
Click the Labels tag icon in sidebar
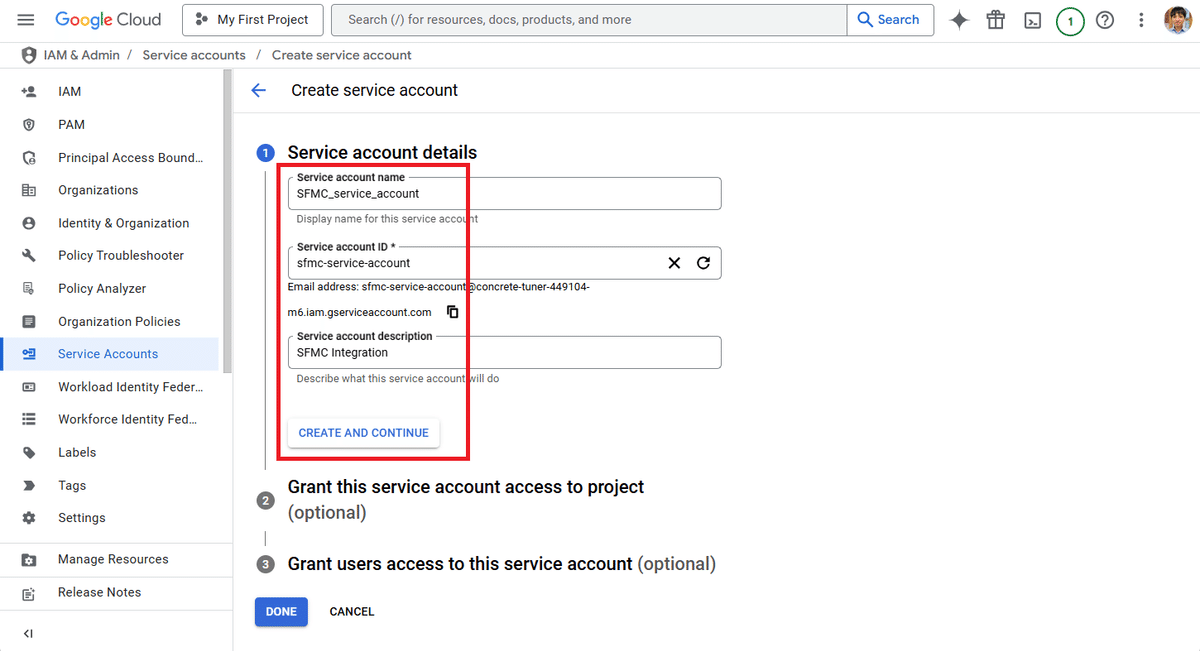pos(29,452)
